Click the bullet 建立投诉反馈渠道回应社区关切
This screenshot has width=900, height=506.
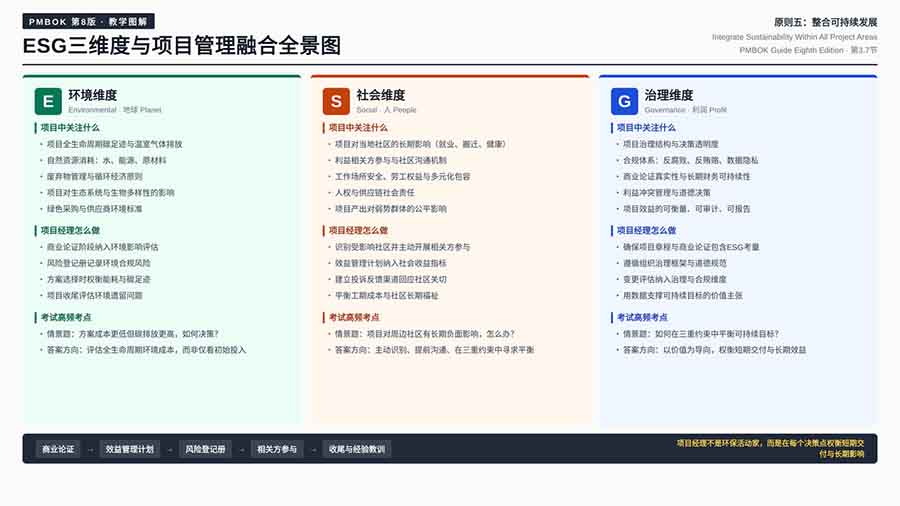click(x=391, y=279)
